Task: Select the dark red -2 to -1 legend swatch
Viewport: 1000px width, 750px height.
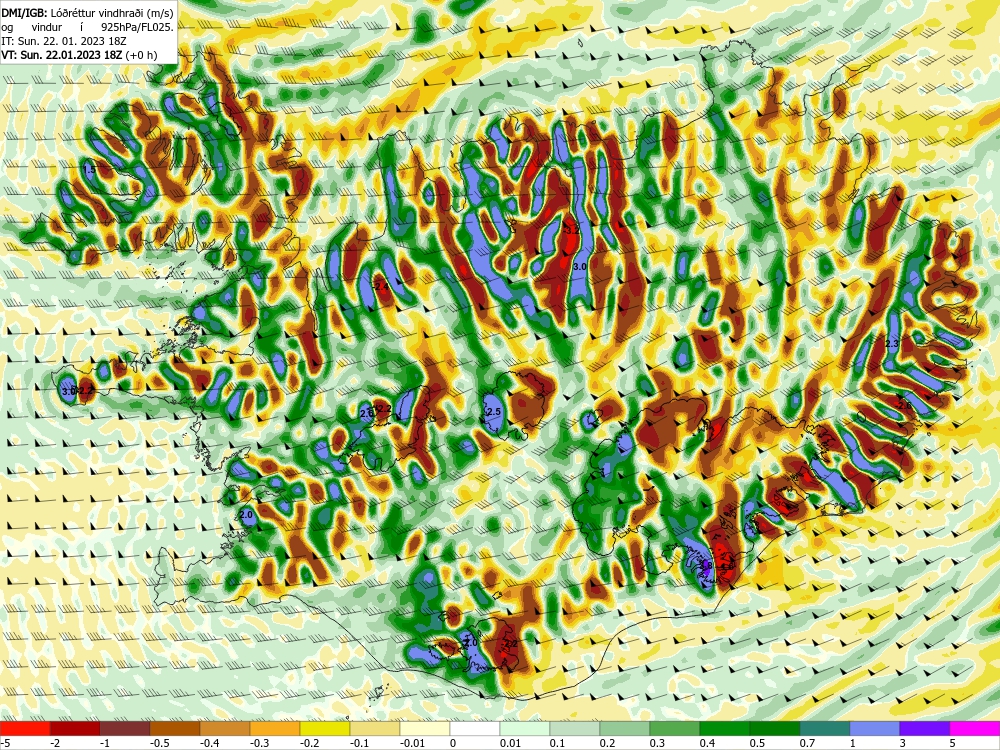Action: coord(75,728)
